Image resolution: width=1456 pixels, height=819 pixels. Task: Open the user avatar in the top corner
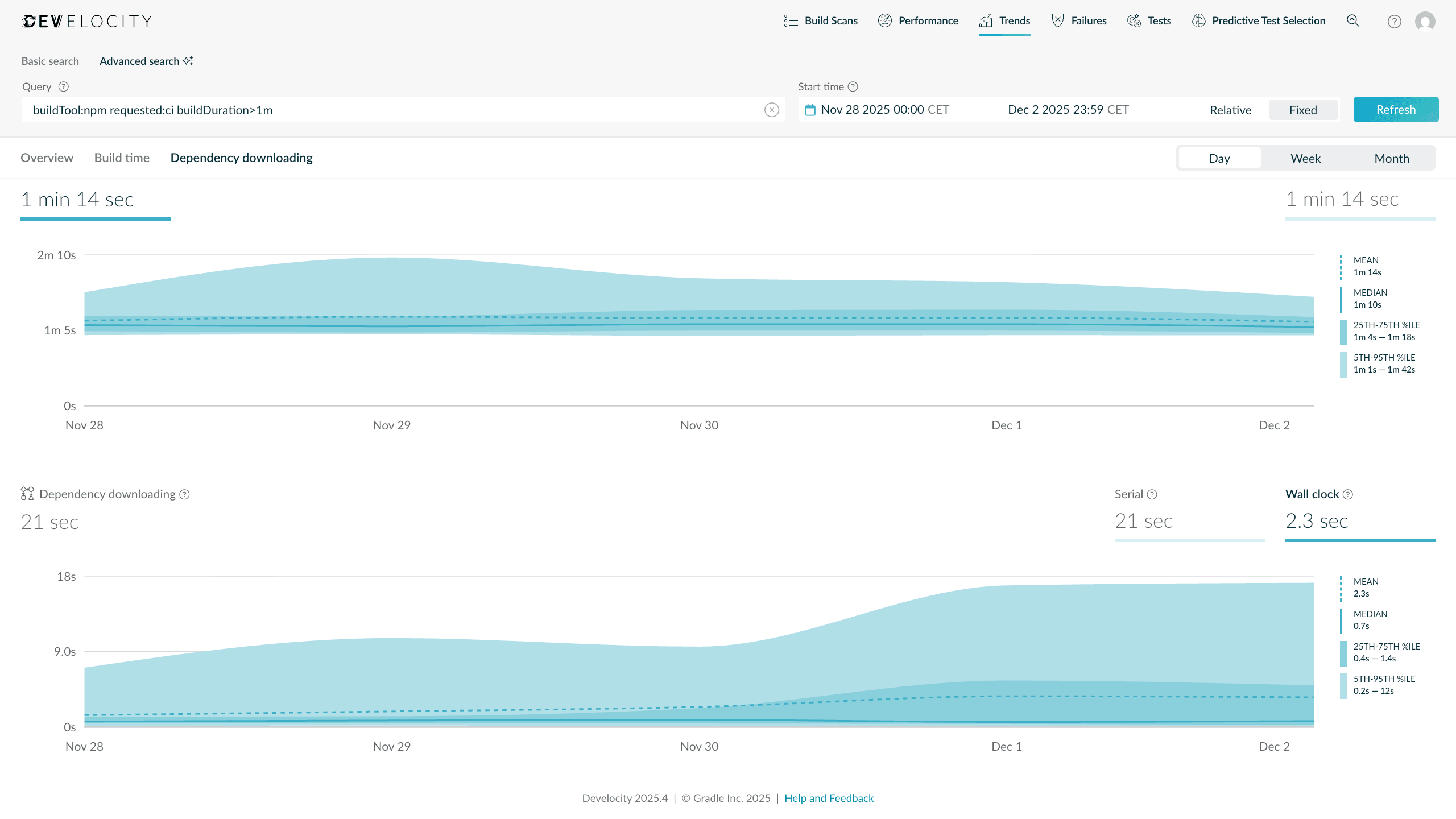pos(1426,21)
